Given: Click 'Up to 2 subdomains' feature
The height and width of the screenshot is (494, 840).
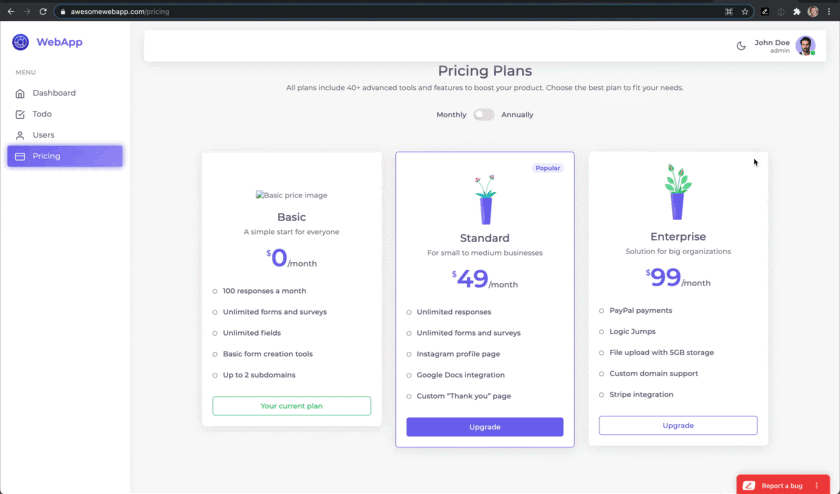Looking at the screenshot, I should coord(259,375).
